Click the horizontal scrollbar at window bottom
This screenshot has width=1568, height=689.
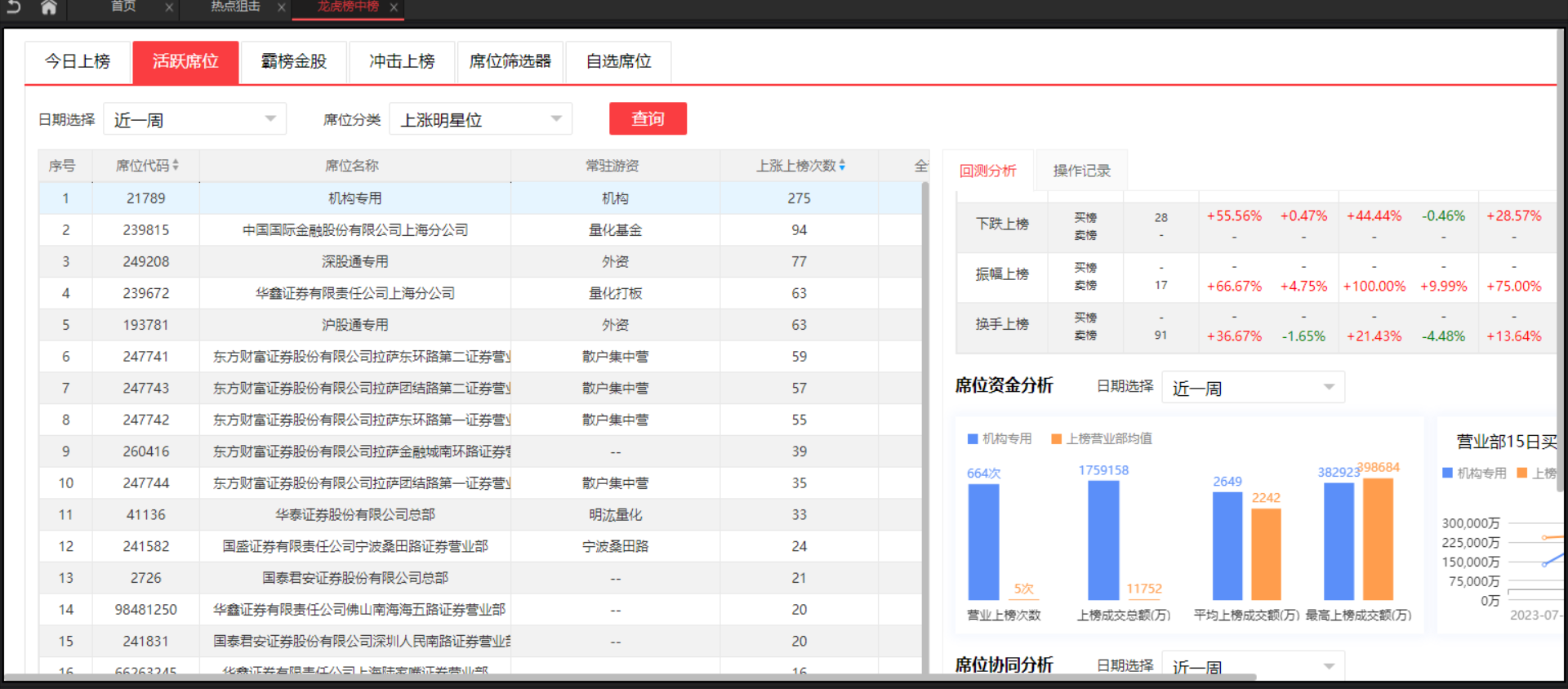pyautogui.click(x=629, y=677)
